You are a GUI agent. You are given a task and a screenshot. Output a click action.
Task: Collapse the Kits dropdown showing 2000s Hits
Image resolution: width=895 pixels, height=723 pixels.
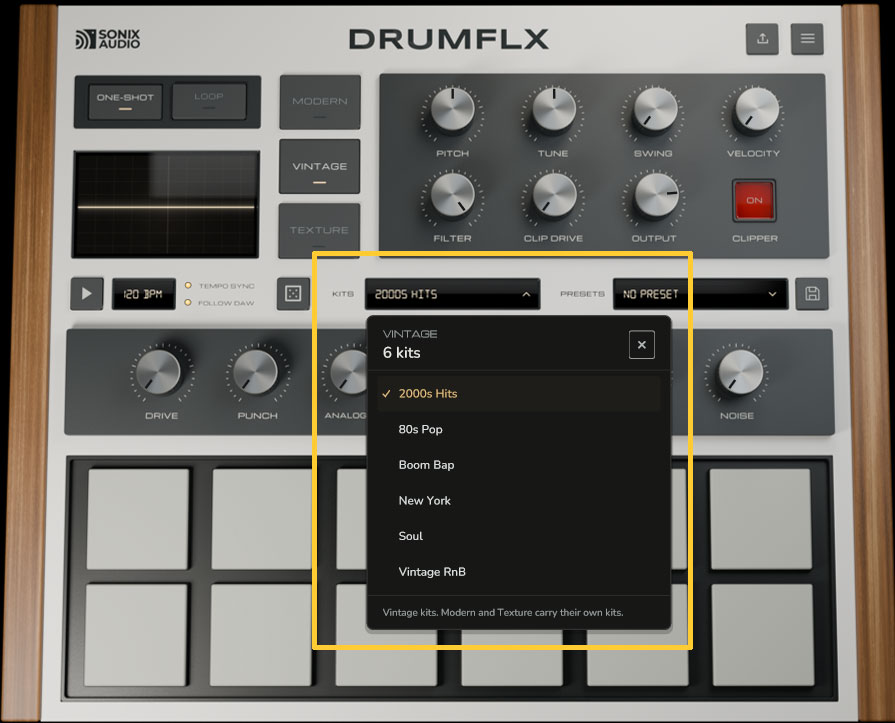point(453,294)
